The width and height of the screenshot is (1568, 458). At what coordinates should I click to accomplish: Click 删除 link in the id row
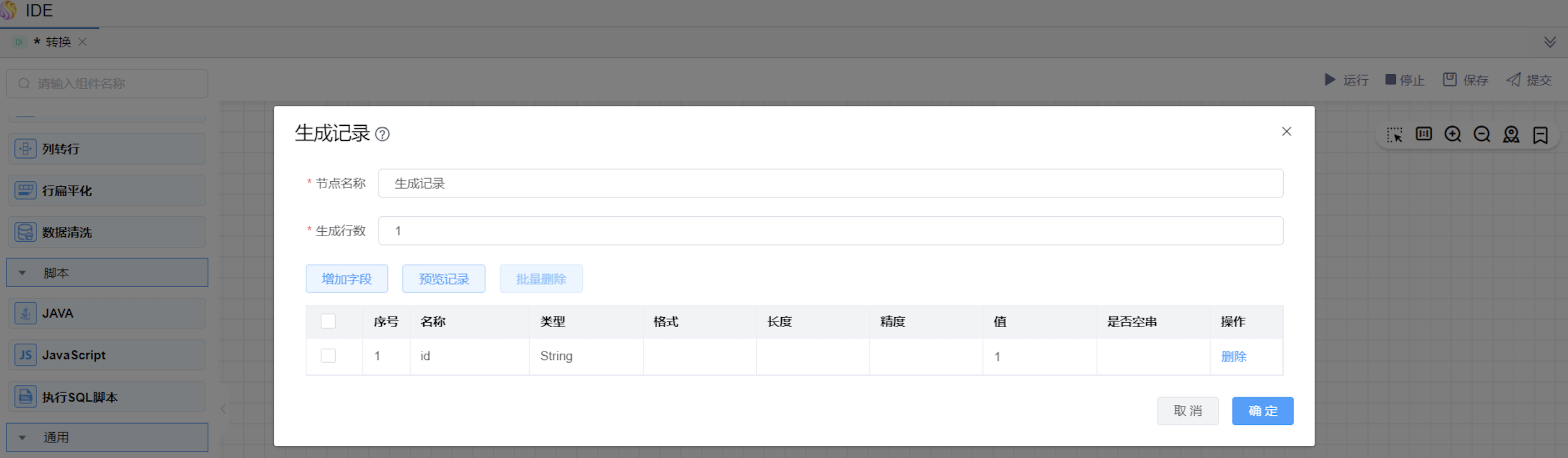click(1233, 357)
